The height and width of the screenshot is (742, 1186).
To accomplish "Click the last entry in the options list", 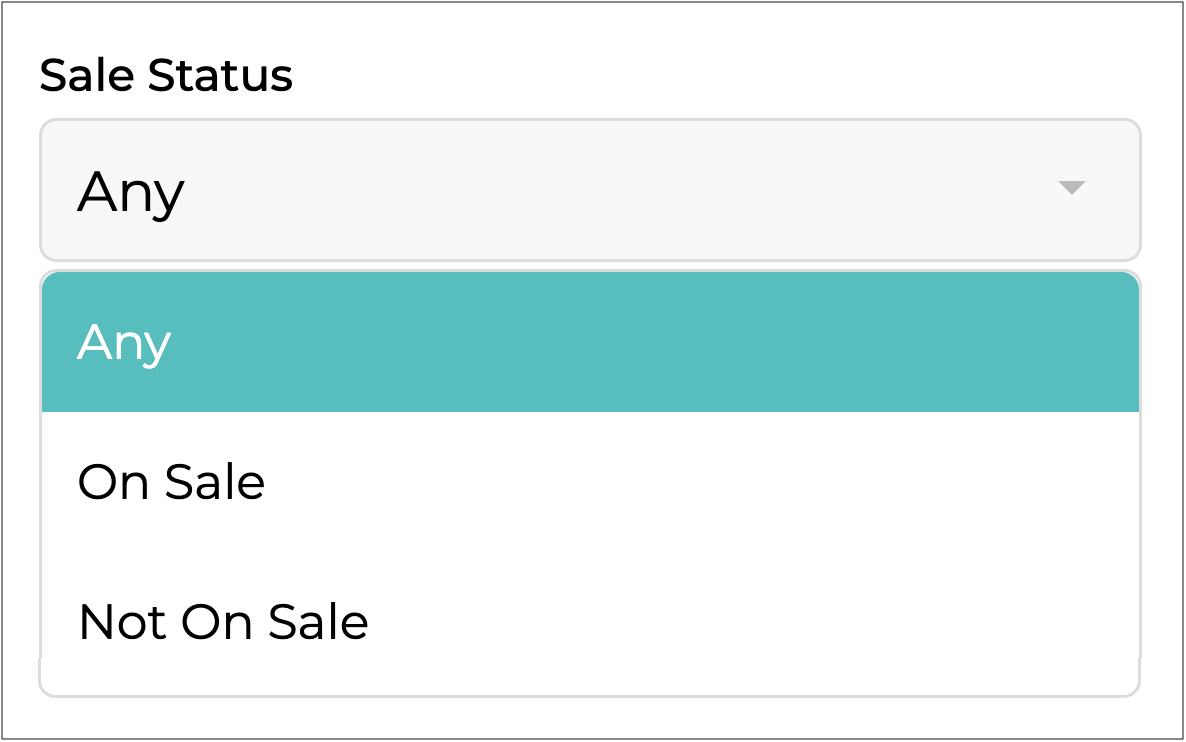I will click(x=590, y=621).
